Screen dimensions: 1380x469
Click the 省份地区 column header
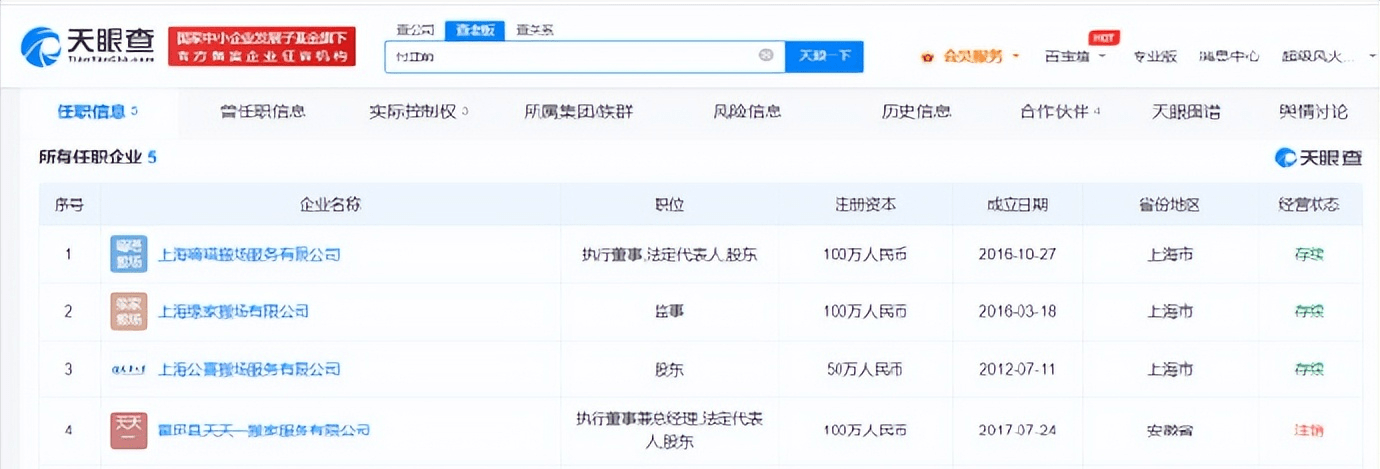coord(1169,204)
